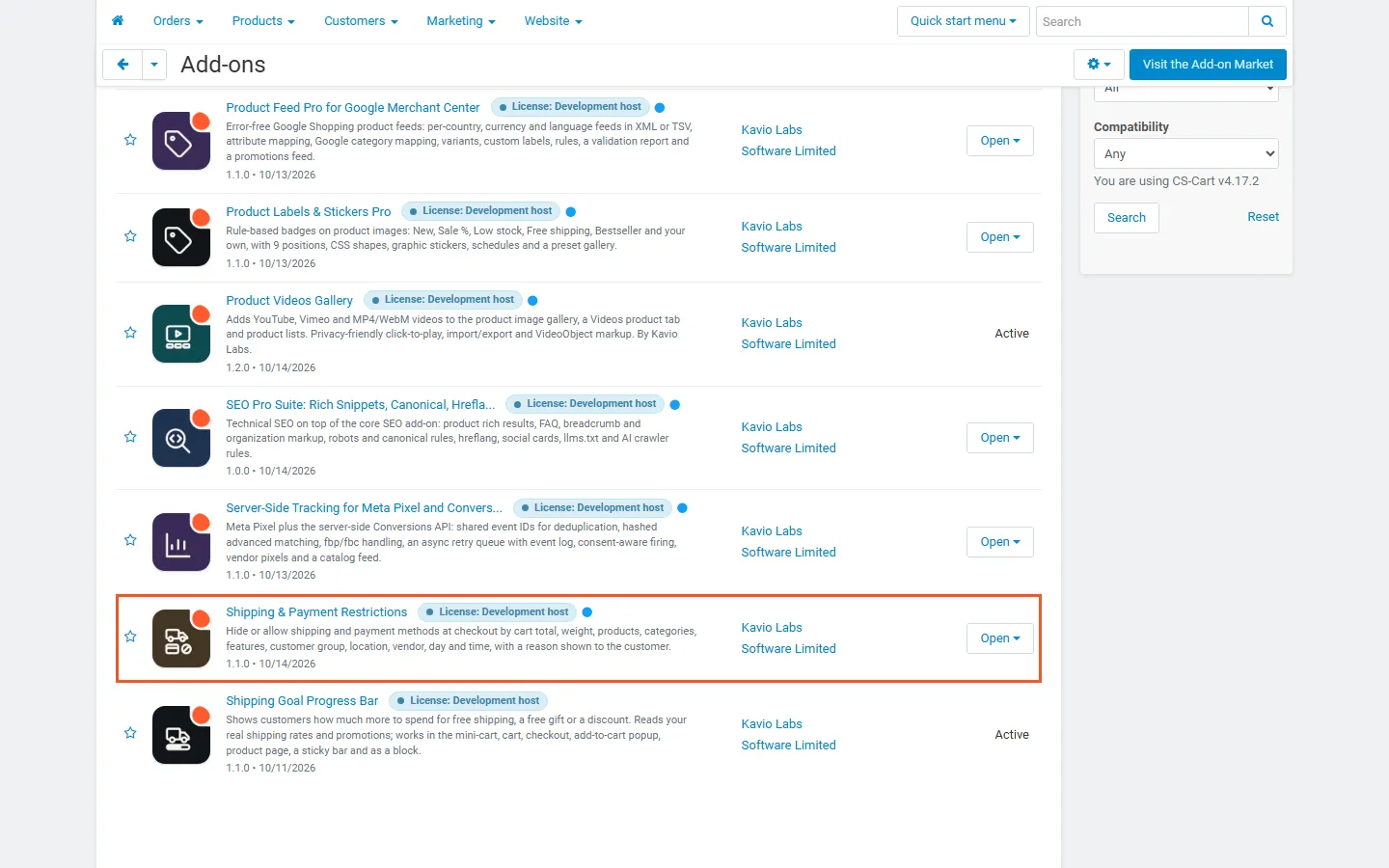Star the Server-Side Tracking add-on
1389x868 pixels.
[130, 540]
